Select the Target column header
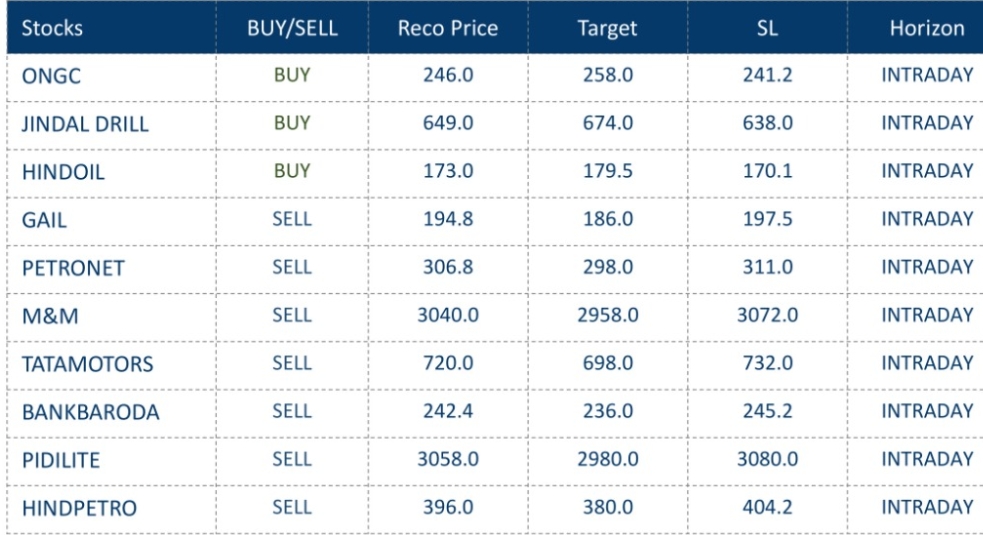Screen dimensions: 983x535 point(608,28)
